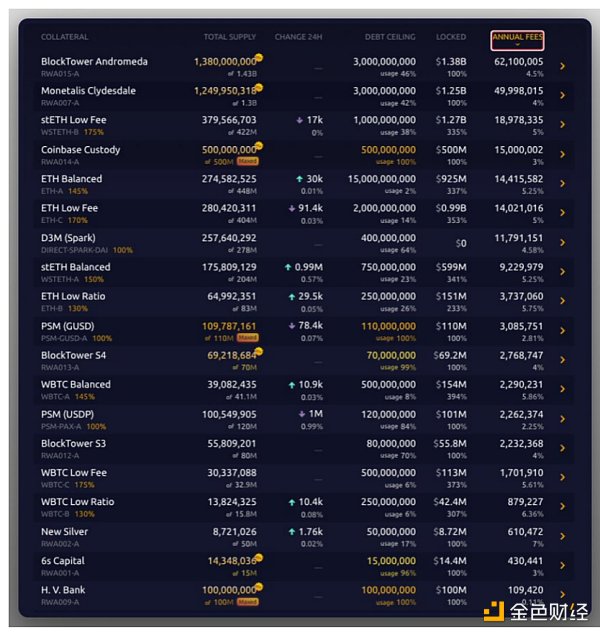Image resolution: width=600 pixels, height=633 pixels.
Task: Expand the WBTC Low Ratio row chevron
Action: 563,507
